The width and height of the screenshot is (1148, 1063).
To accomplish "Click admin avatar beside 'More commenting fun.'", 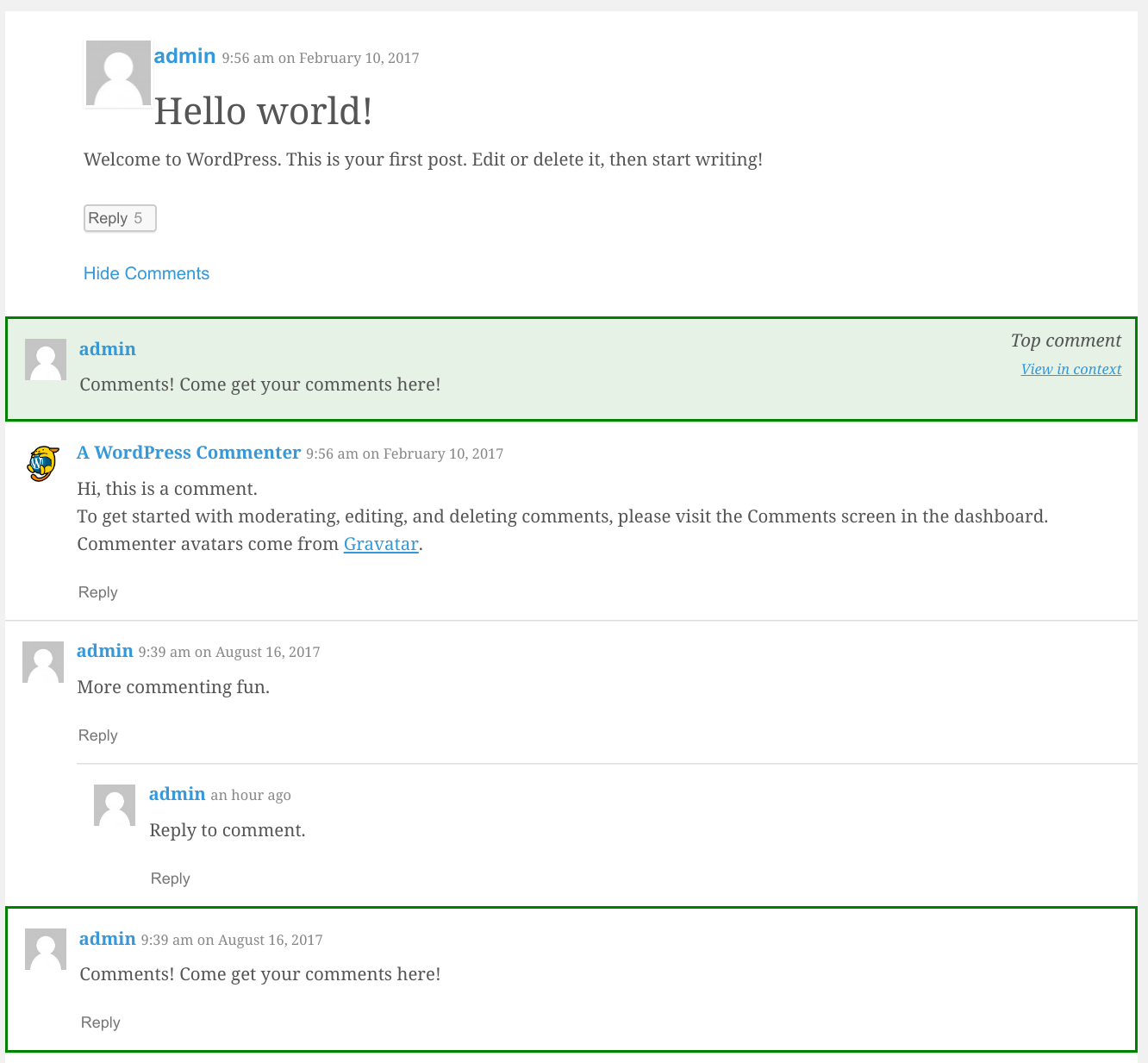I will pyautogui.click(x=43, y=662).
